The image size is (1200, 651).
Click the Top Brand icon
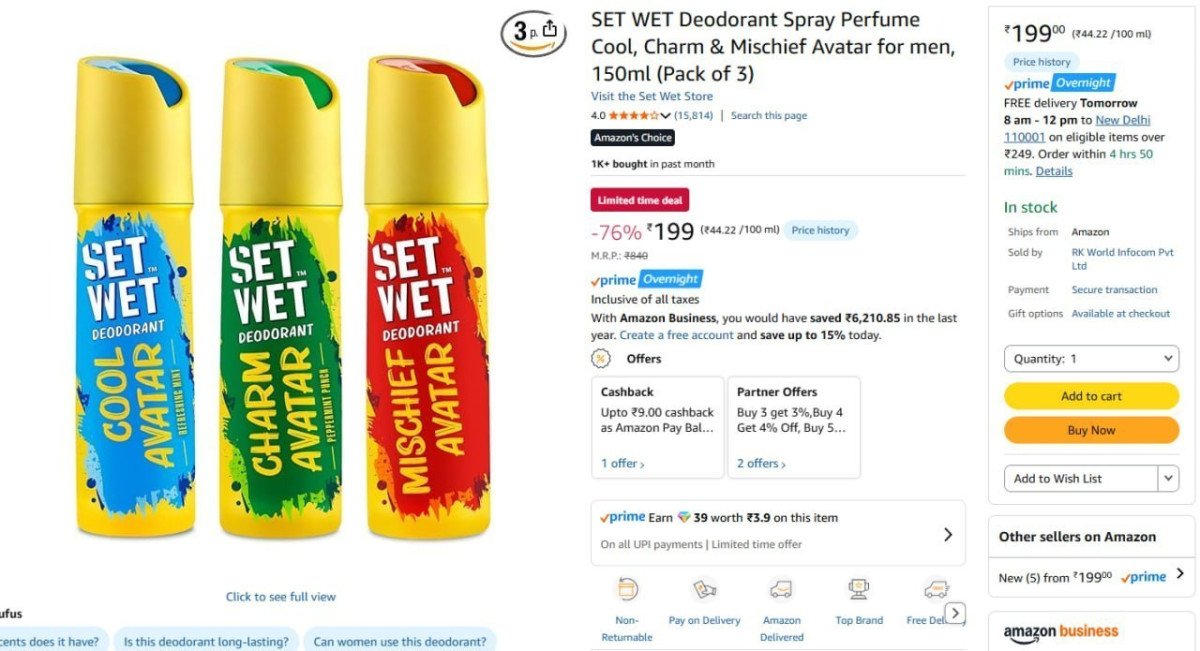pyautogui.click(x=859, y=589)
